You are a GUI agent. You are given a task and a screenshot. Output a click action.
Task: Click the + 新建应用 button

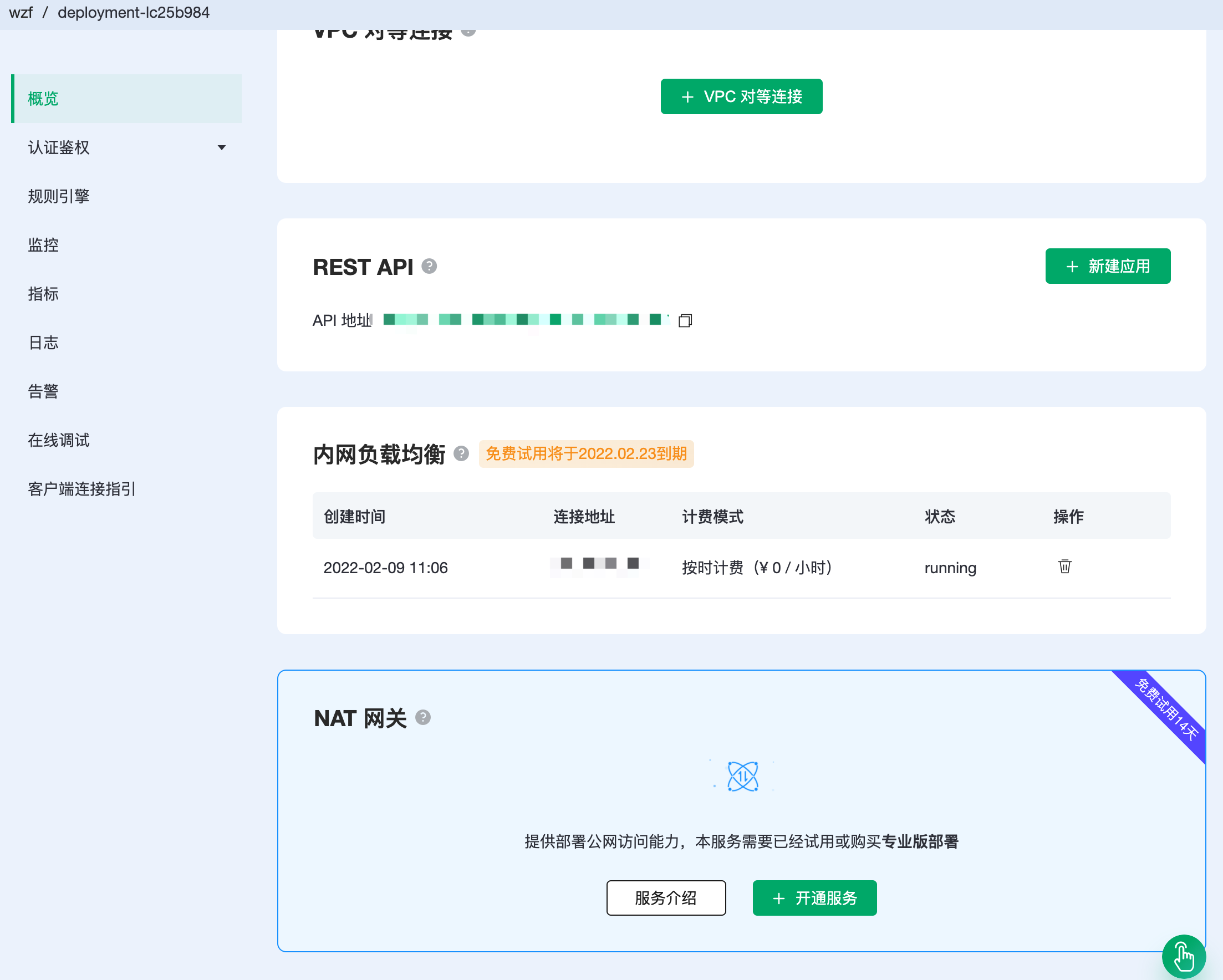(x=1107, y=266)
